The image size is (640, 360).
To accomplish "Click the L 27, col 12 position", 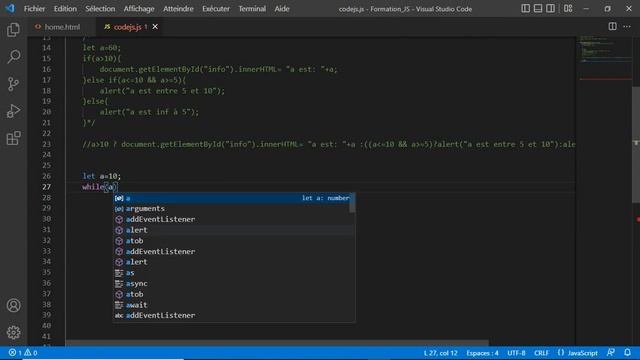I will point(440,353).
